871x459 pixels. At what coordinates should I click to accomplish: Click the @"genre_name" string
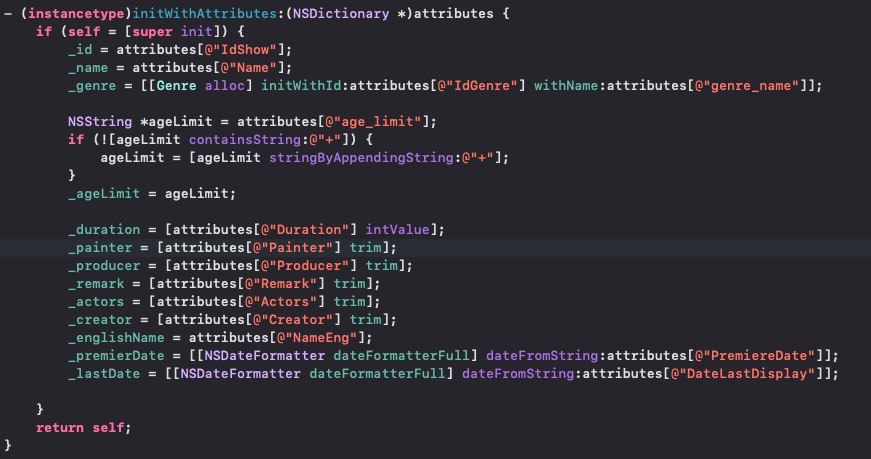click(747, 86)
